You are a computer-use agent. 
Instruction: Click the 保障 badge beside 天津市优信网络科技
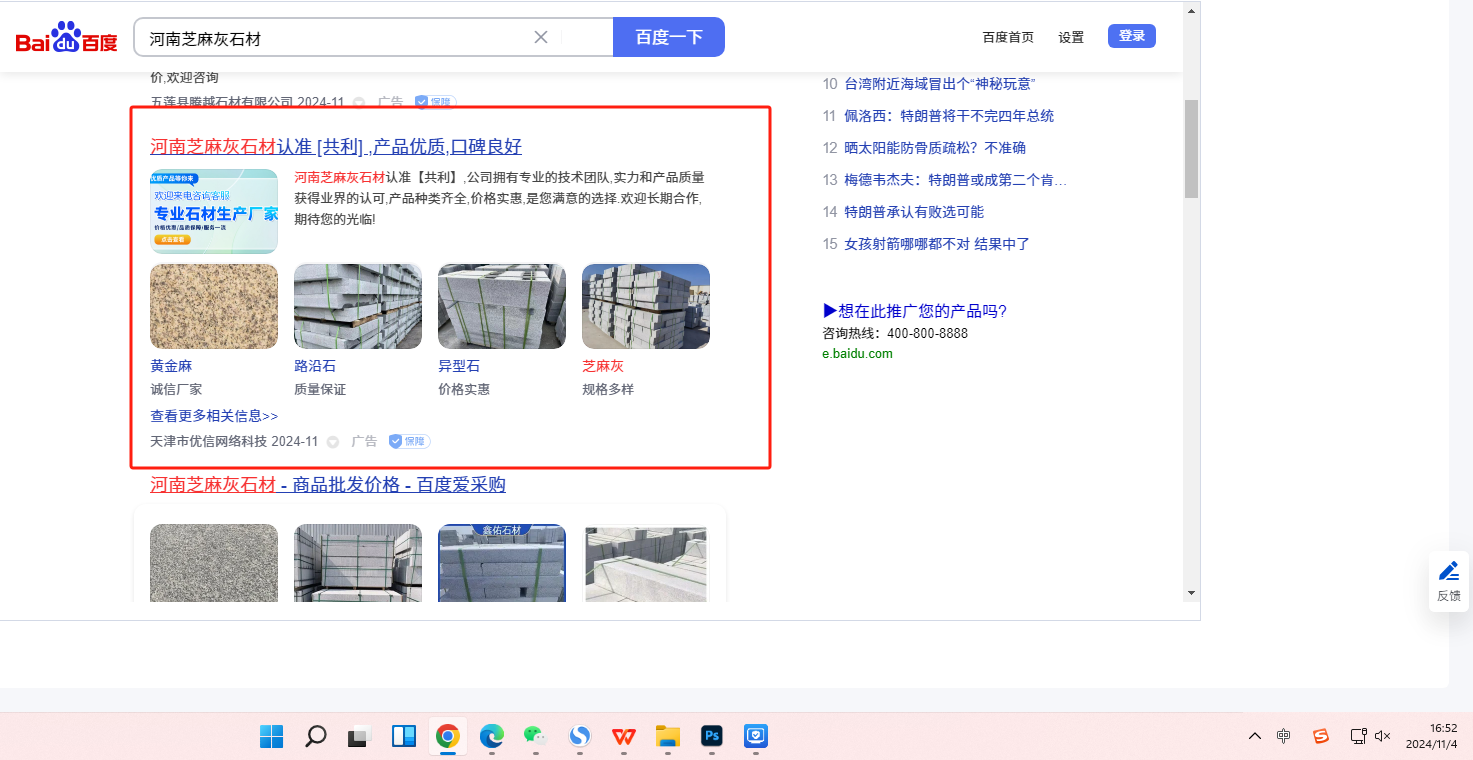(x=409, y=441)
